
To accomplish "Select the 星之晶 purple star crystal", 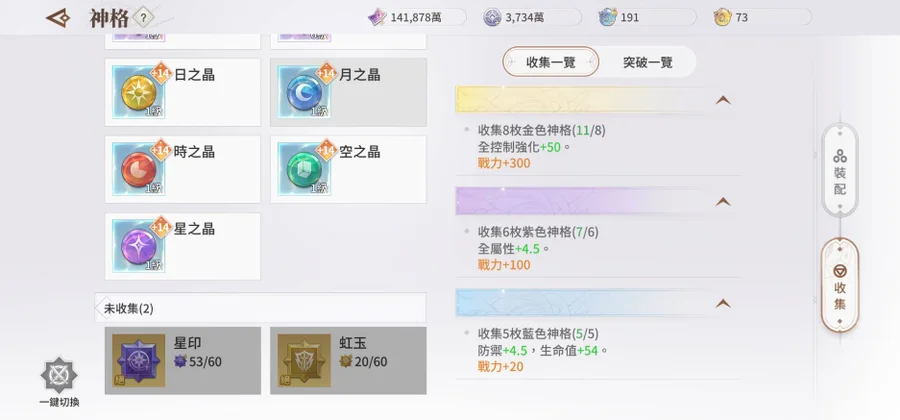I will (139, 247).
